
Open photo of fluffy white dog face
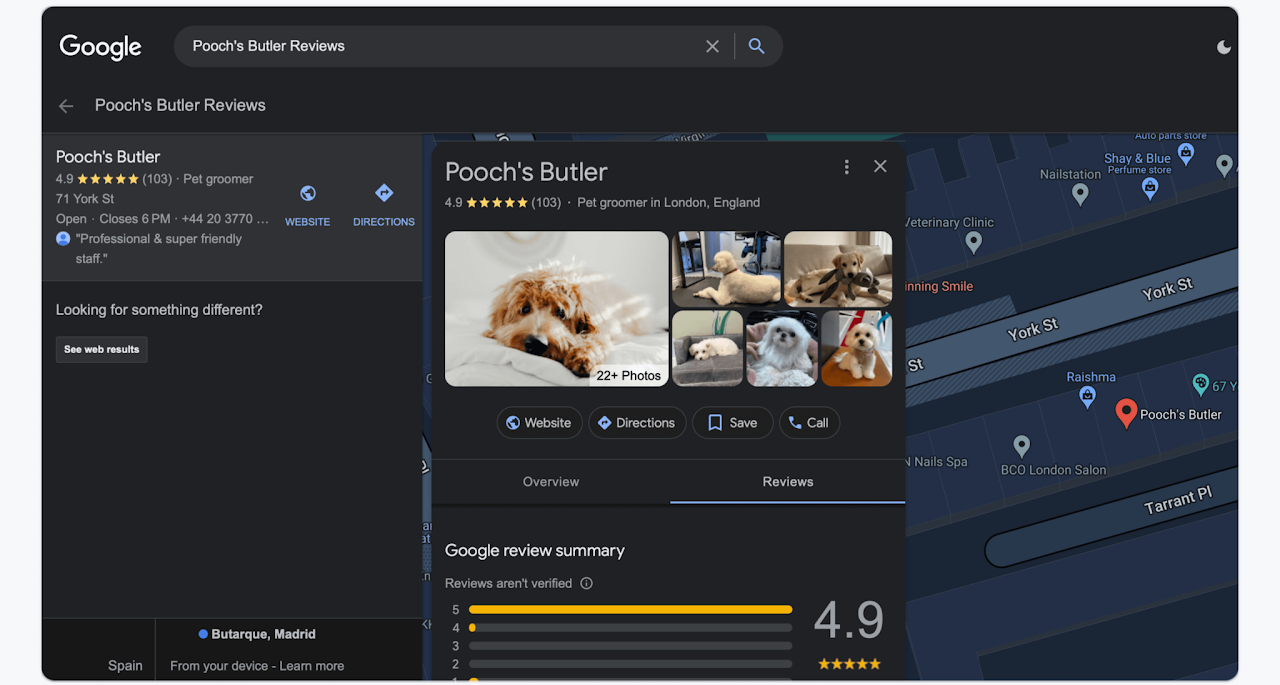[x=782, y=348]
